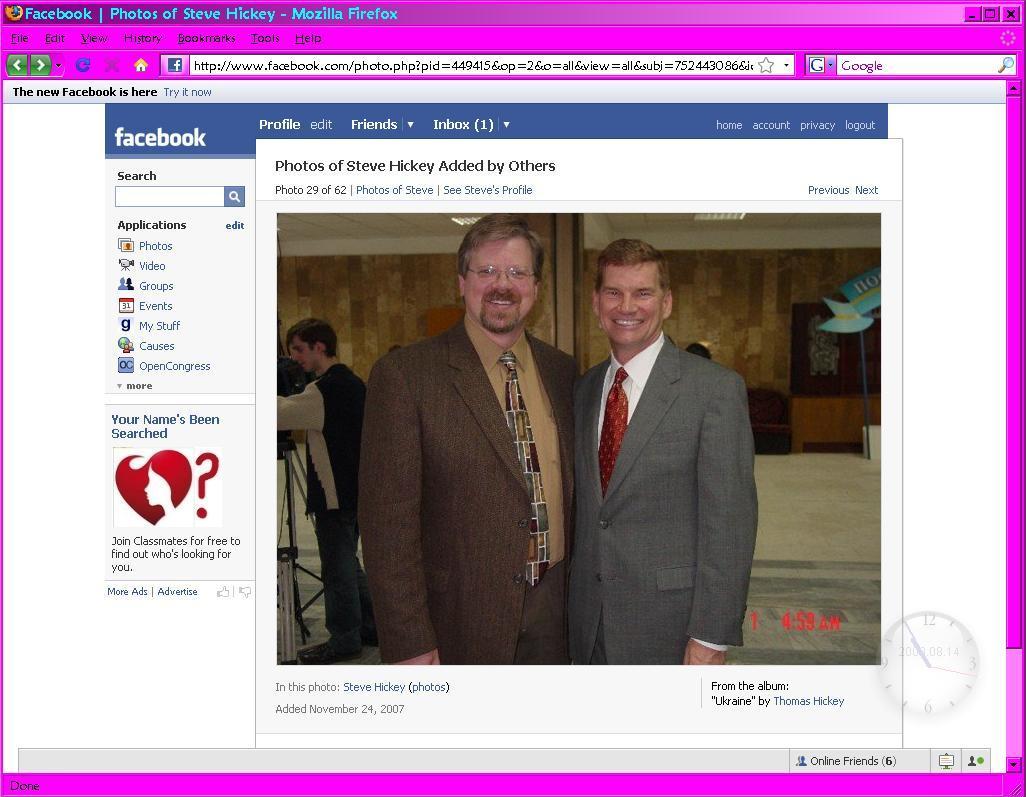The height and width of the screenshot is (797, 1026).
Task: Open the Bookmarks menu
Action: point(207,39)
